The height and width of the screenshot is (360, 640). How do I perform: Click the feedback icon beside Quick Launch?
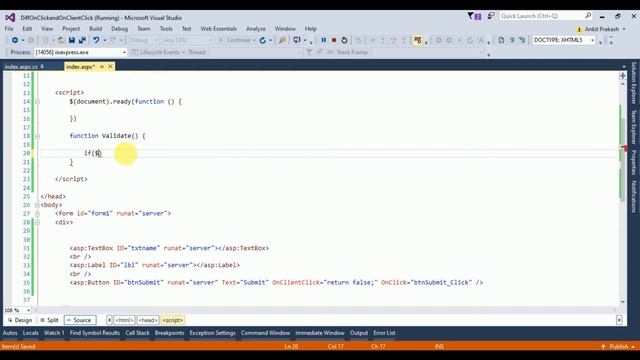click(x=491, y=16)
